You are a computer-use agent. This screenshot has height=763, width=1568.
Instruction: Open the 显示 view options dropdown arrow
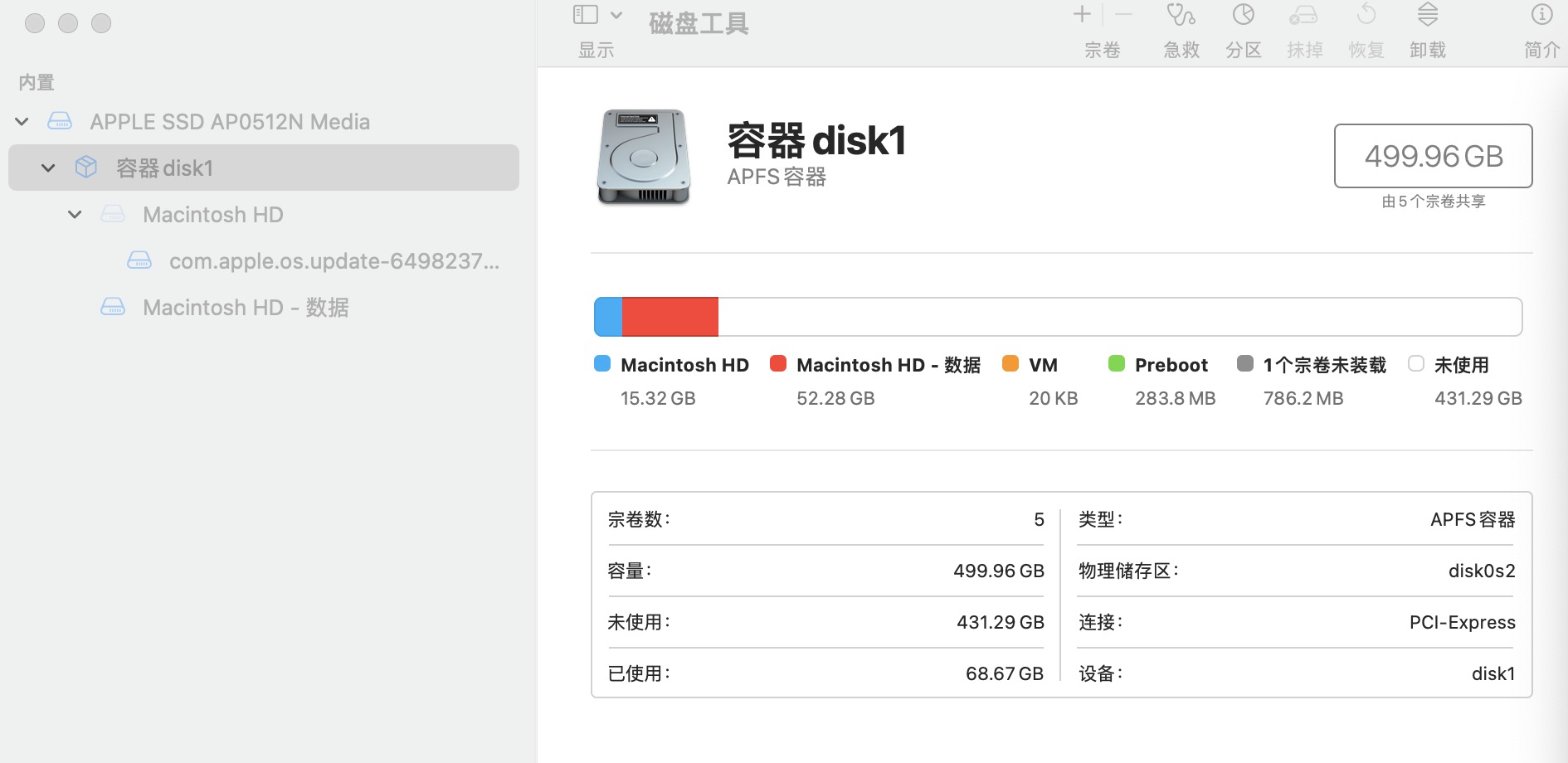pyautogui.click(x=616, y=15)
